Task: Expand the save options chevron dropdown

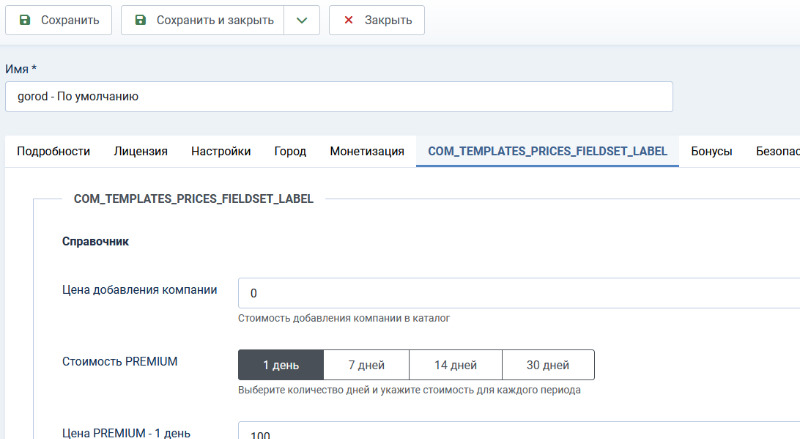Action: click(x=301, y=20)
